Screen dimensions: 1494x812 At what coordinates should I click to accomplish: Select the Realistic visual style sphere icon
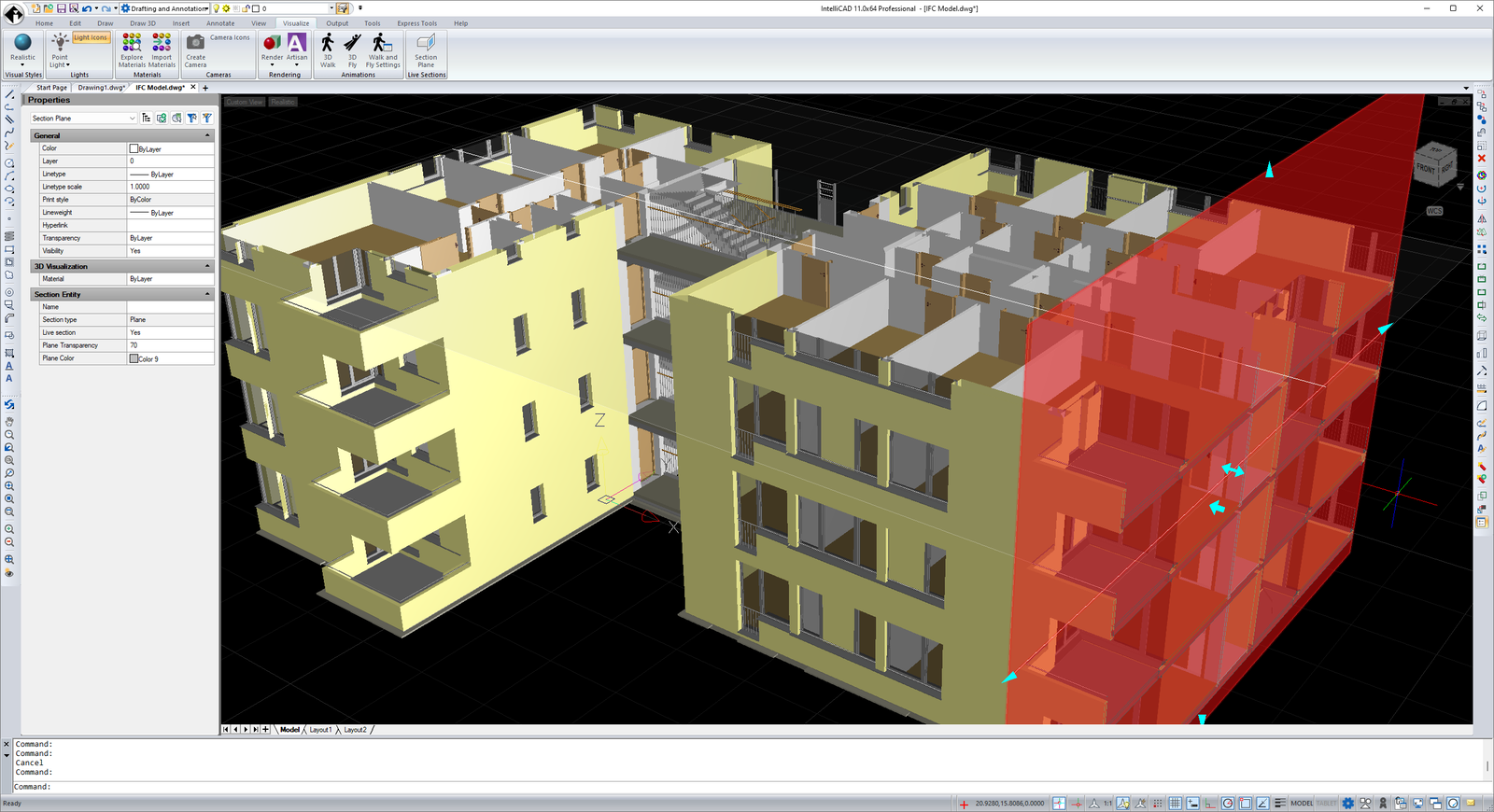point(23,42)
